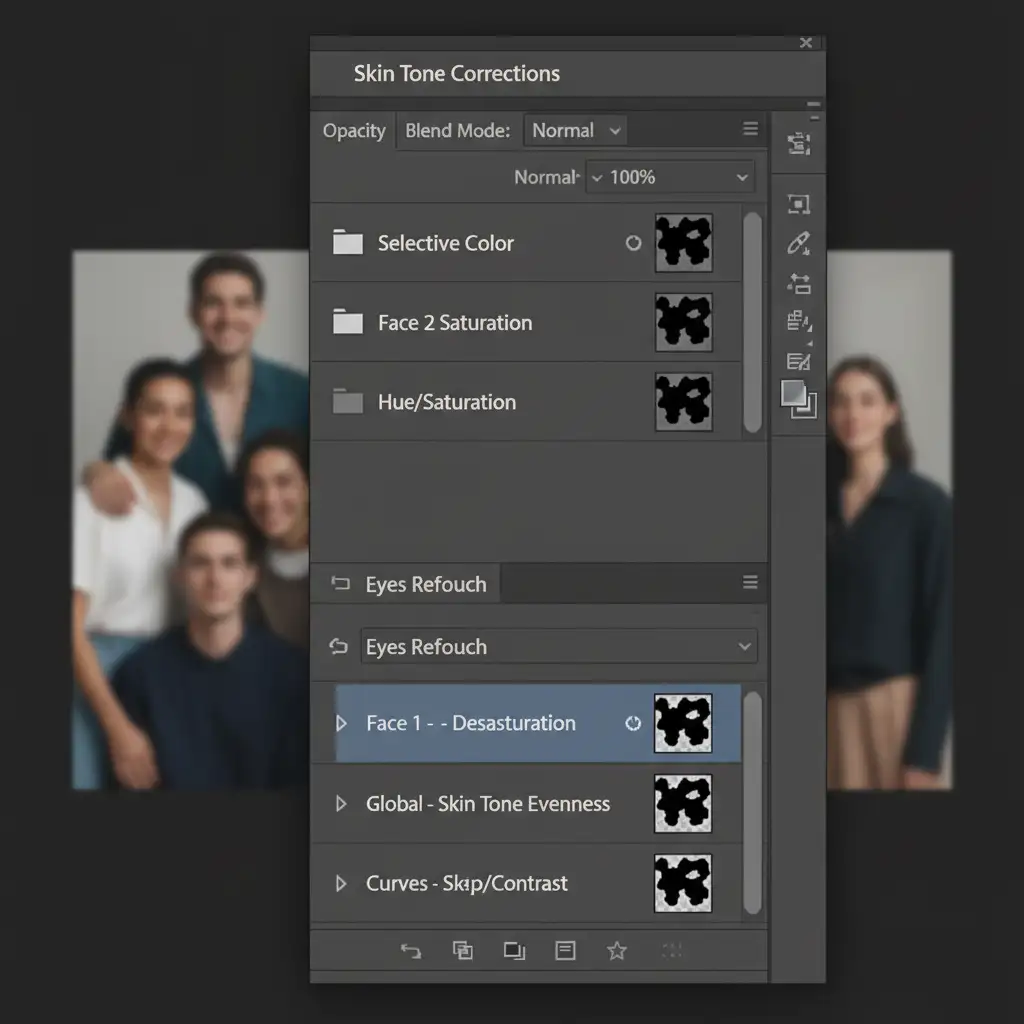Click the Face 2 Saturation mask thumbnail

(683, 322)
